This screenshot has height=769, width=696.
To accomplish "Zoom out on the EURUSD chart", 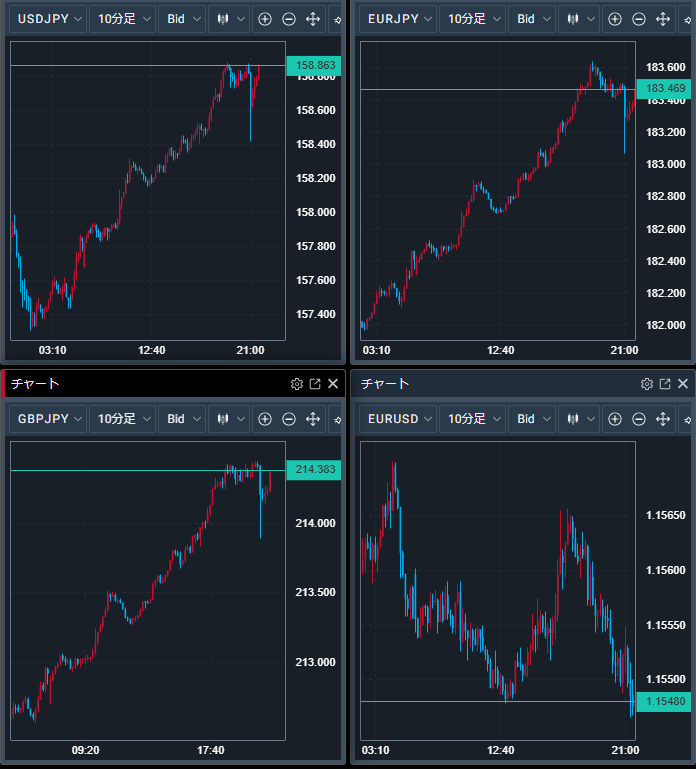I will click(639, 419).
